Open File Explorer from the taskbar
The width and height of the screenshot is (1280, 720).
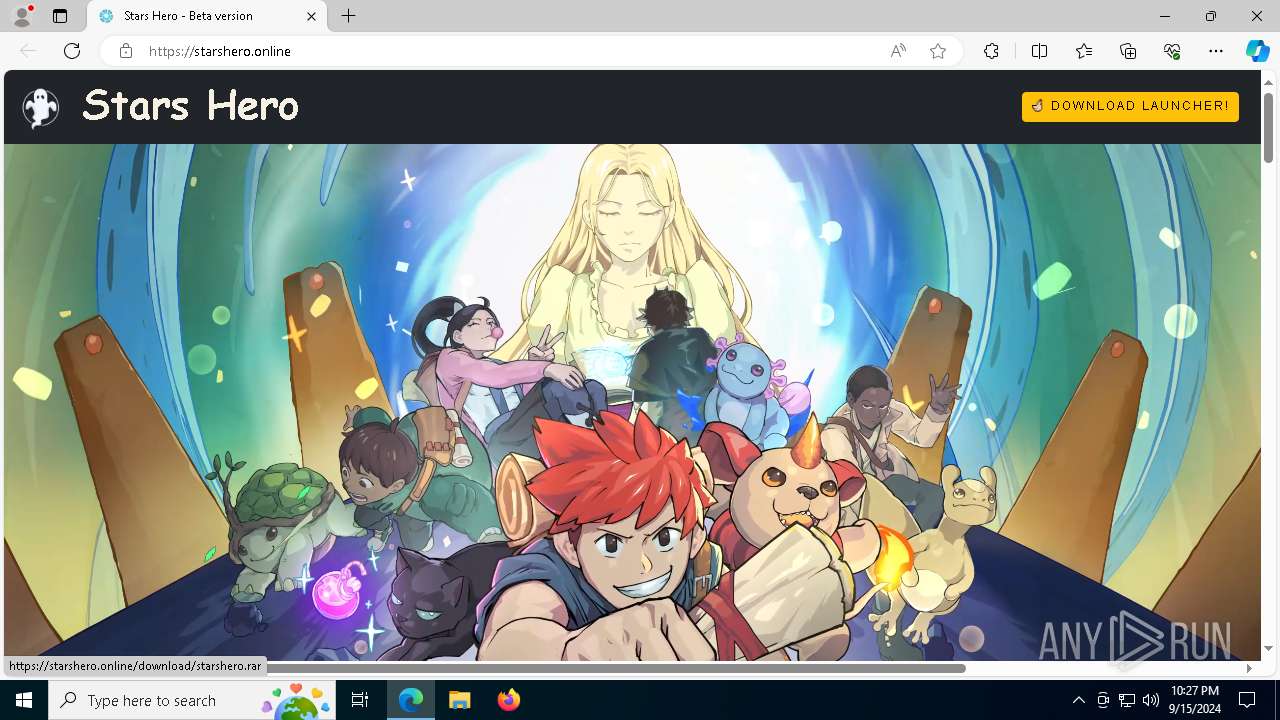point(459,700)
